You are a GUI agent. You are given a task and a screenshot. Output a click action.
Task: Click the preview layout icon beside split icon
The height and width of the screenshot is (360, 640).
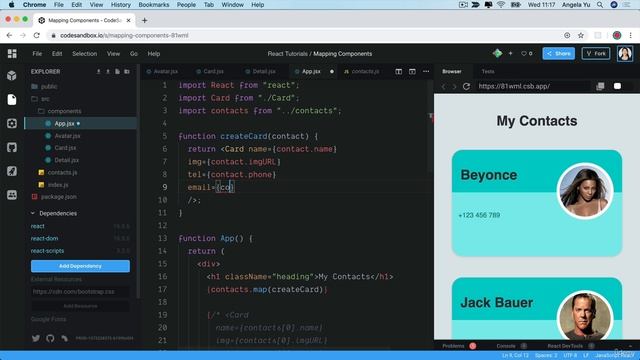tap(412, 71)
